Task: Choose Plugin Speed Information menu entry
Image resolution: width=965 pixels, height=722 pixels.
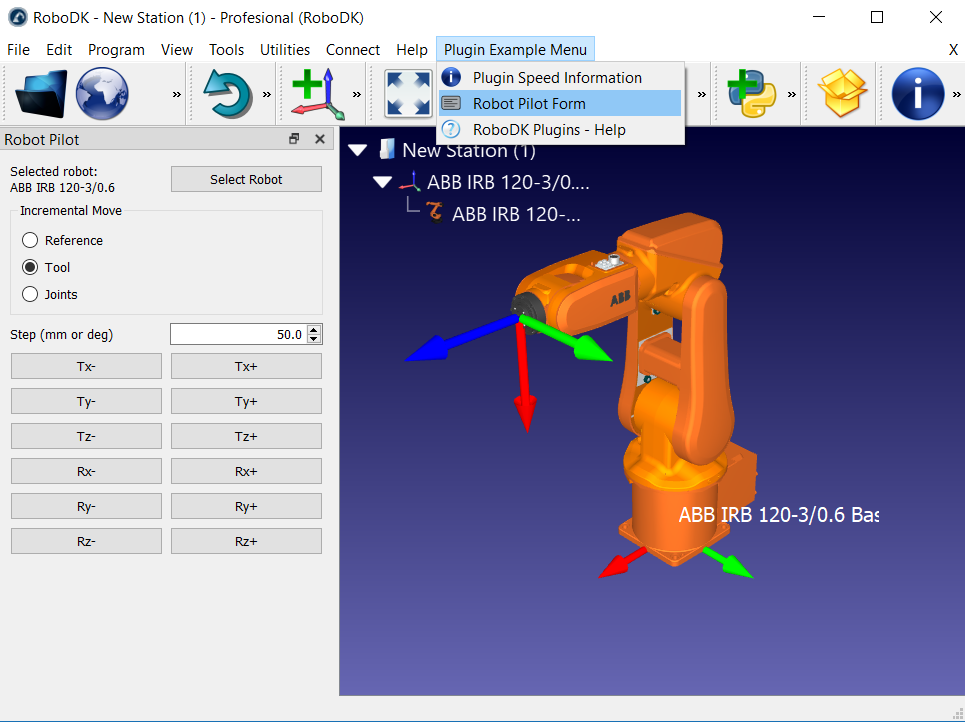Action: point(560,78)
